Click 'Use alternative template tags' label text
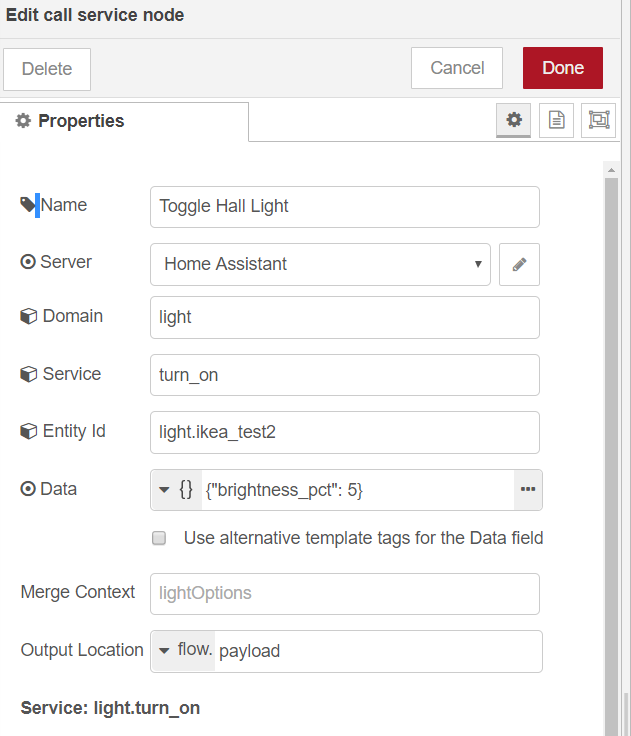The height and width of the screenshot is (736, 631). [x=363, y=538]
